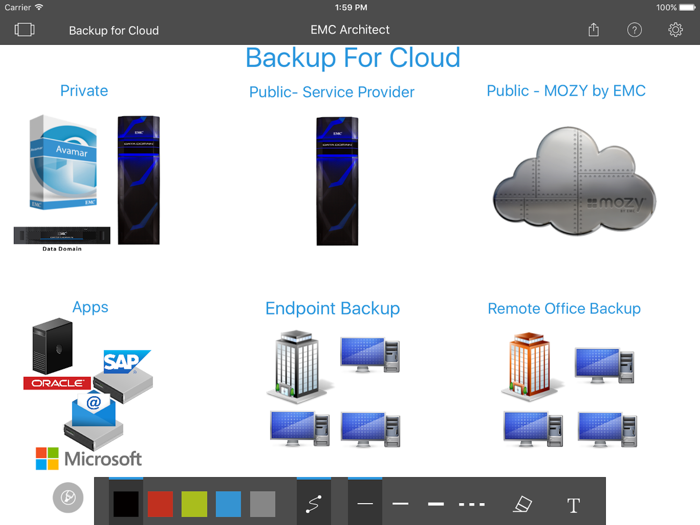Viewport: 700px width, 525px height.
Task: Tap the 'Private' heading
Action: (84, 91)
